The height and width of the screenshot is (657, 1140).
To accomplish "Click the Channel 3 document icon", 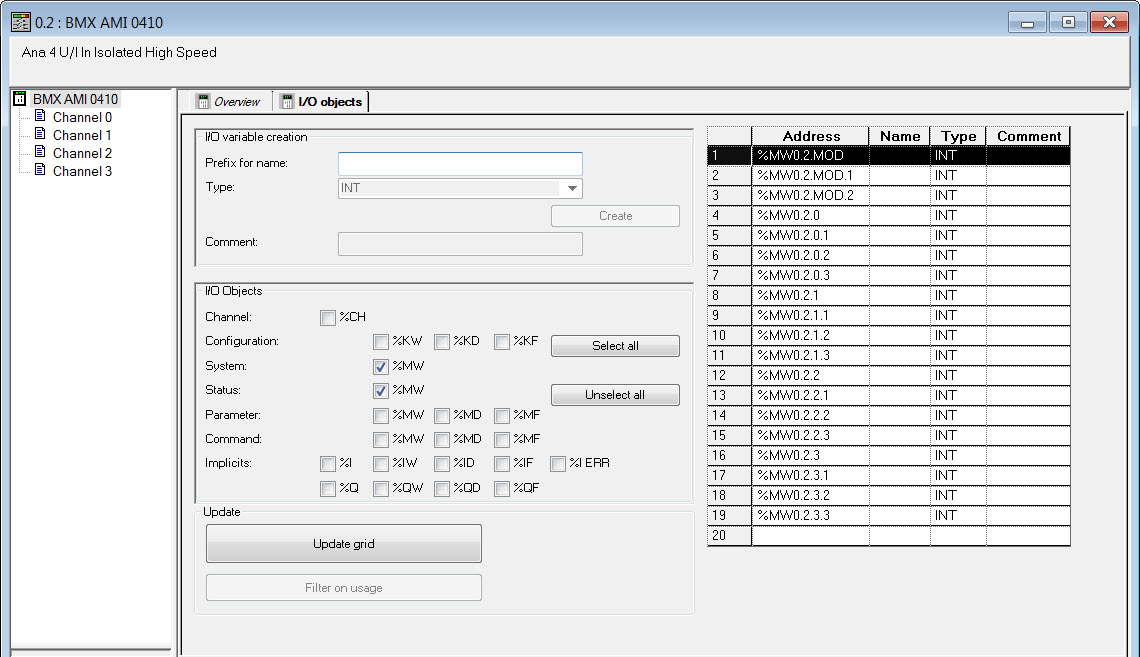I will coord(40,170).
